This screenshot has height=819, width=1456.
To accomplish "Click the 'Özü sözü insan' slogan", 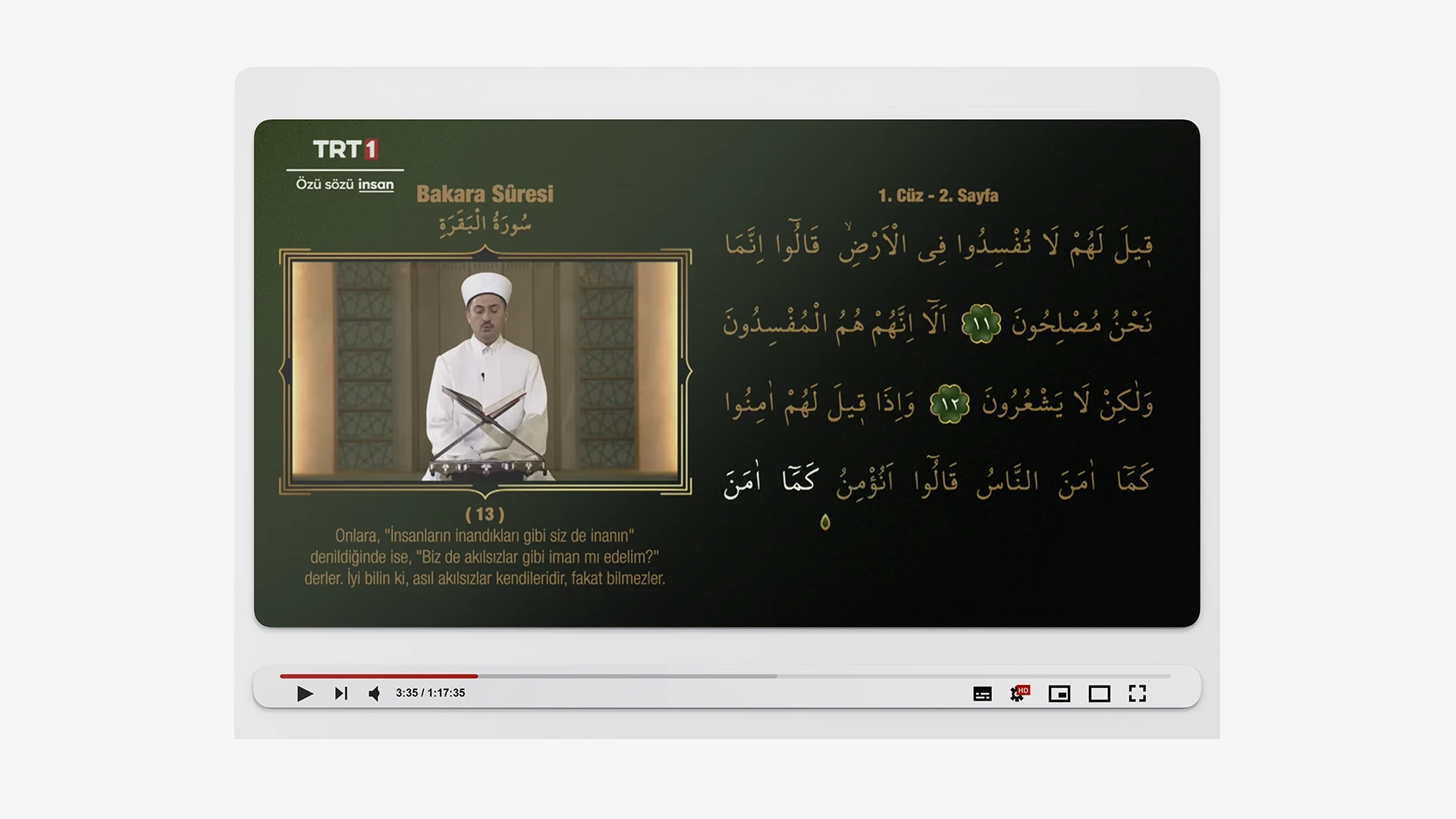I will pos(345,184).
